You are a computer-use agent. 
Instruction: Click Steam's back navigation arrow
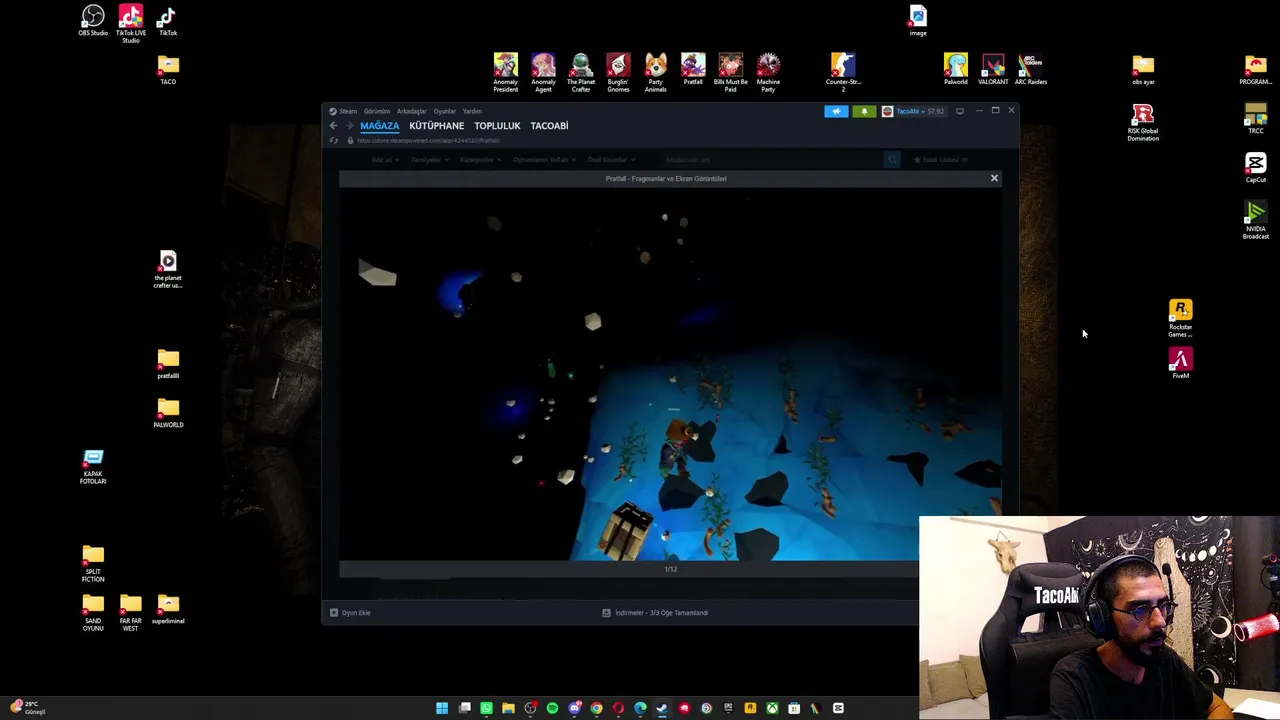[x=333, y=126]
